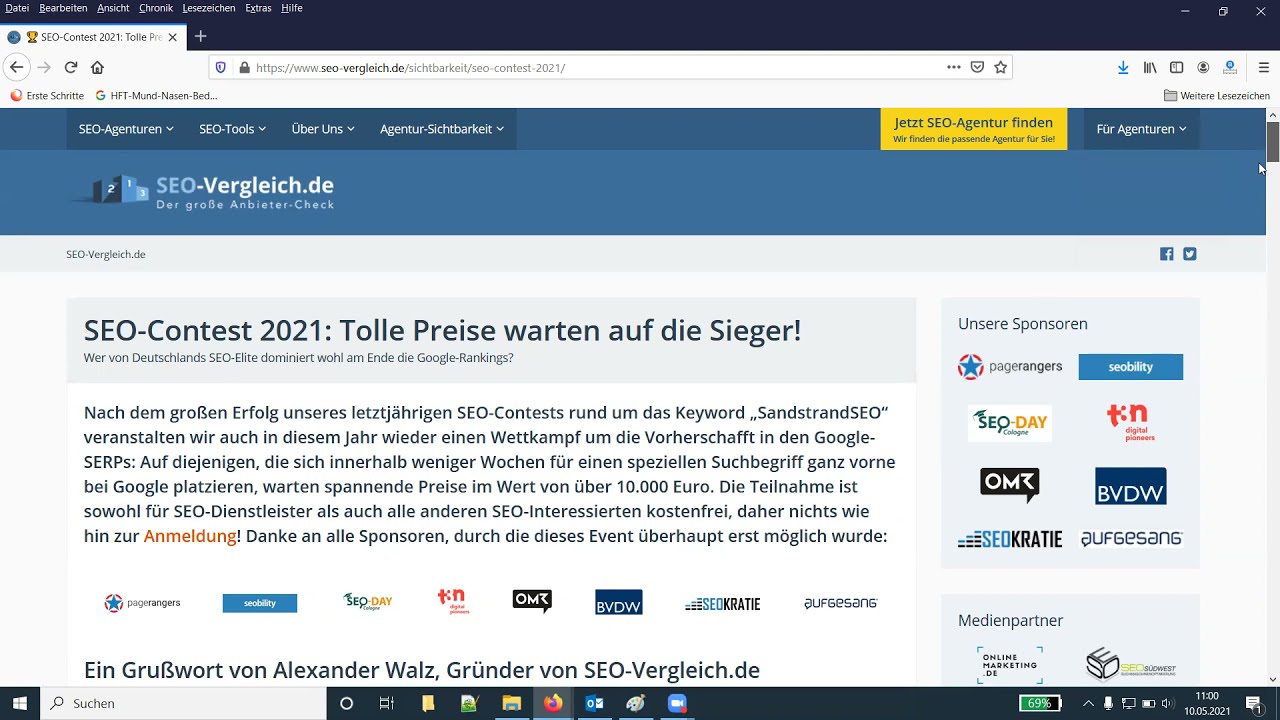Open the Firefox account icon
The image size is (1280, 720).
click(1203, 67)
